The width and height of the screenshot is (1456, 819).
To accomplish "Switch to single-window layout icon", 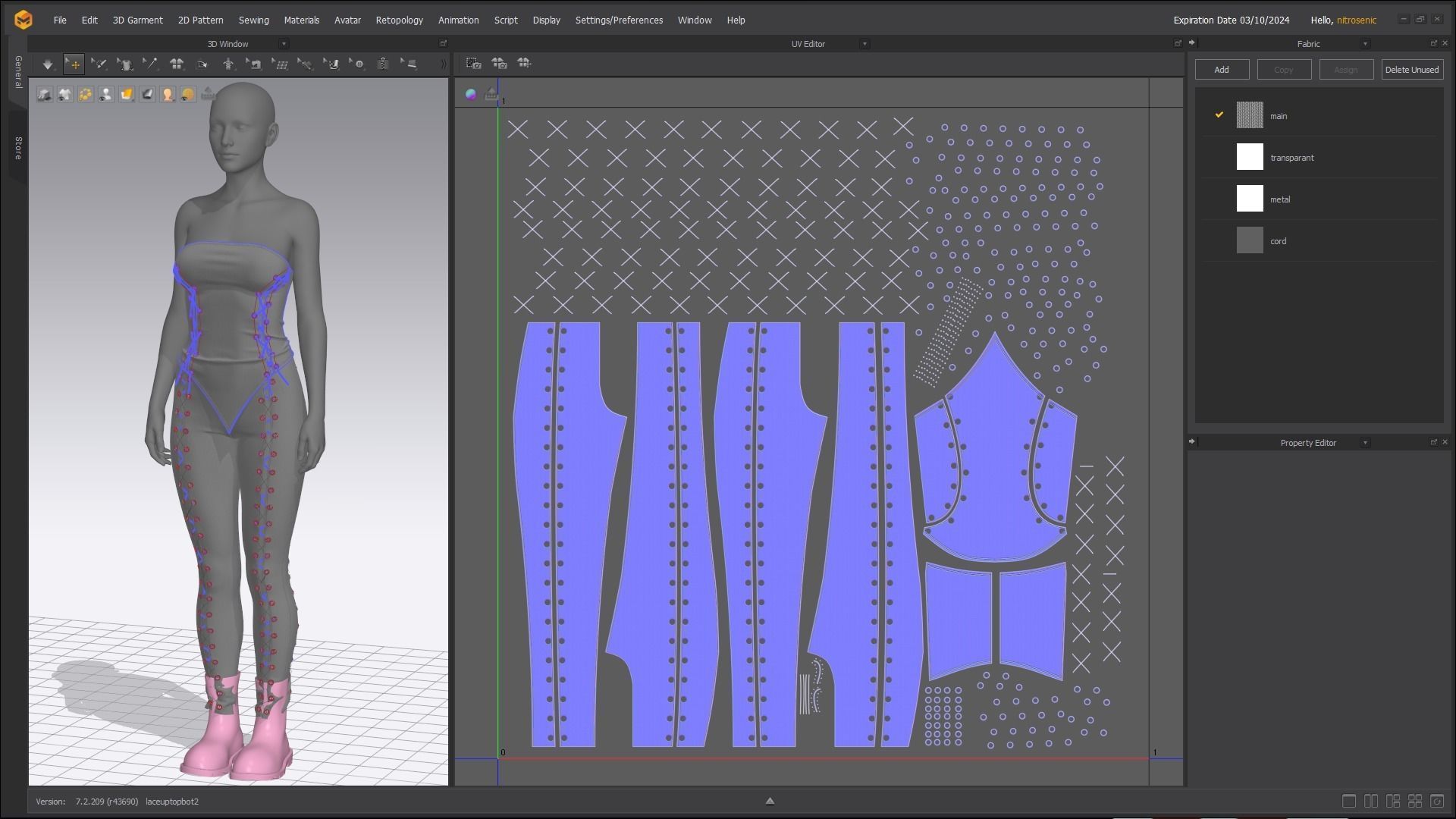I will click(1348, 801).
